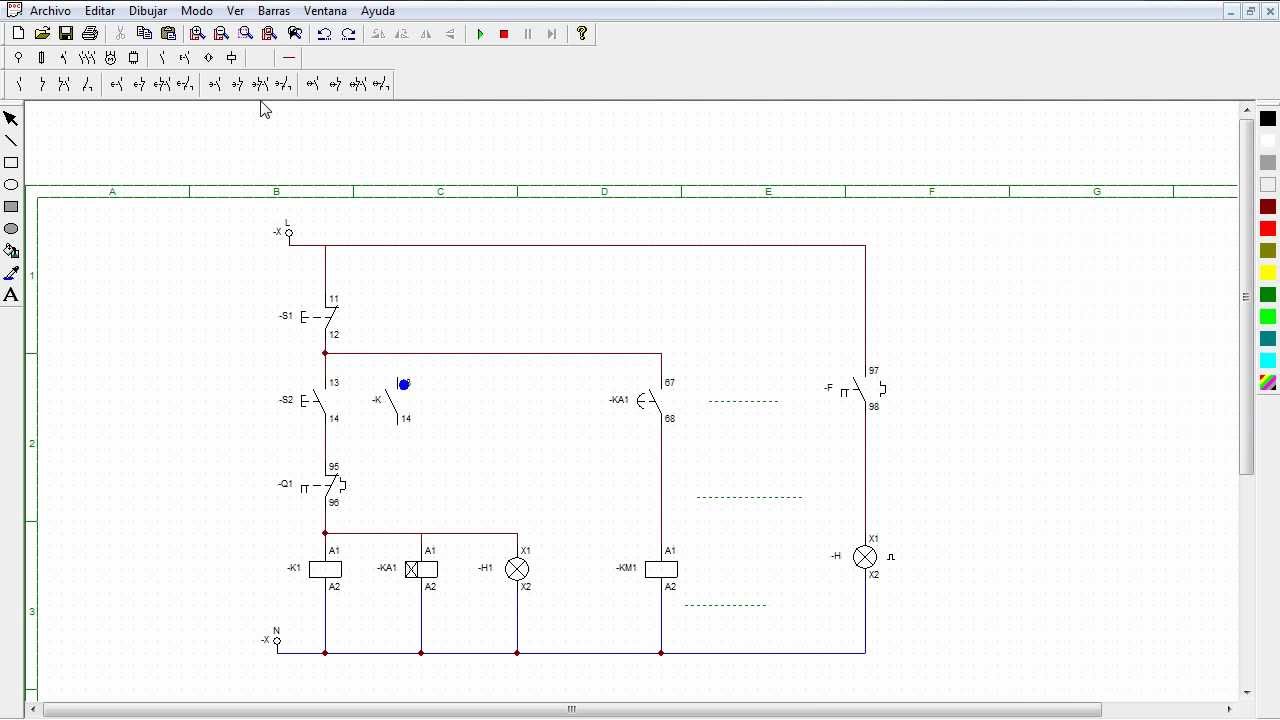Viewport: 1280px width, 720px height.
Task: Save the schematic with floppy disk icon
Action: 66,34
